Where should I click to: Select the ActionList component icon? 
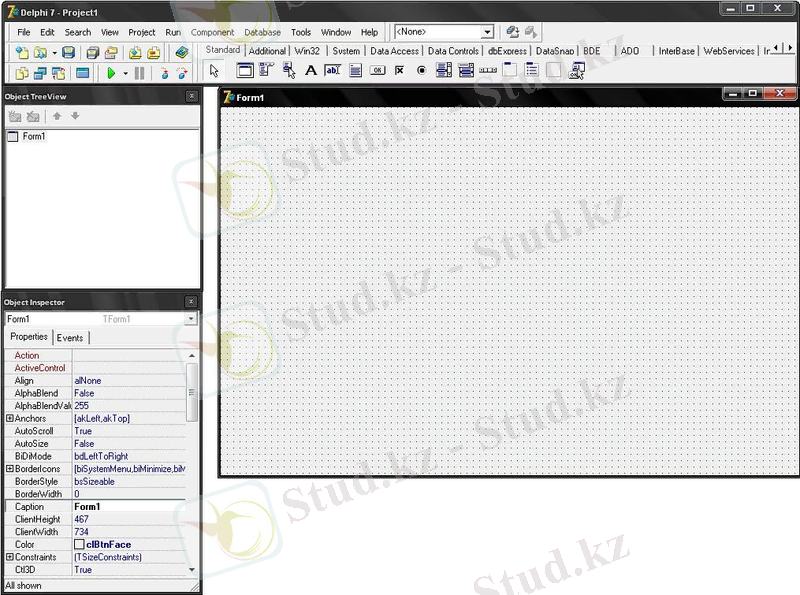coord(577,70)
